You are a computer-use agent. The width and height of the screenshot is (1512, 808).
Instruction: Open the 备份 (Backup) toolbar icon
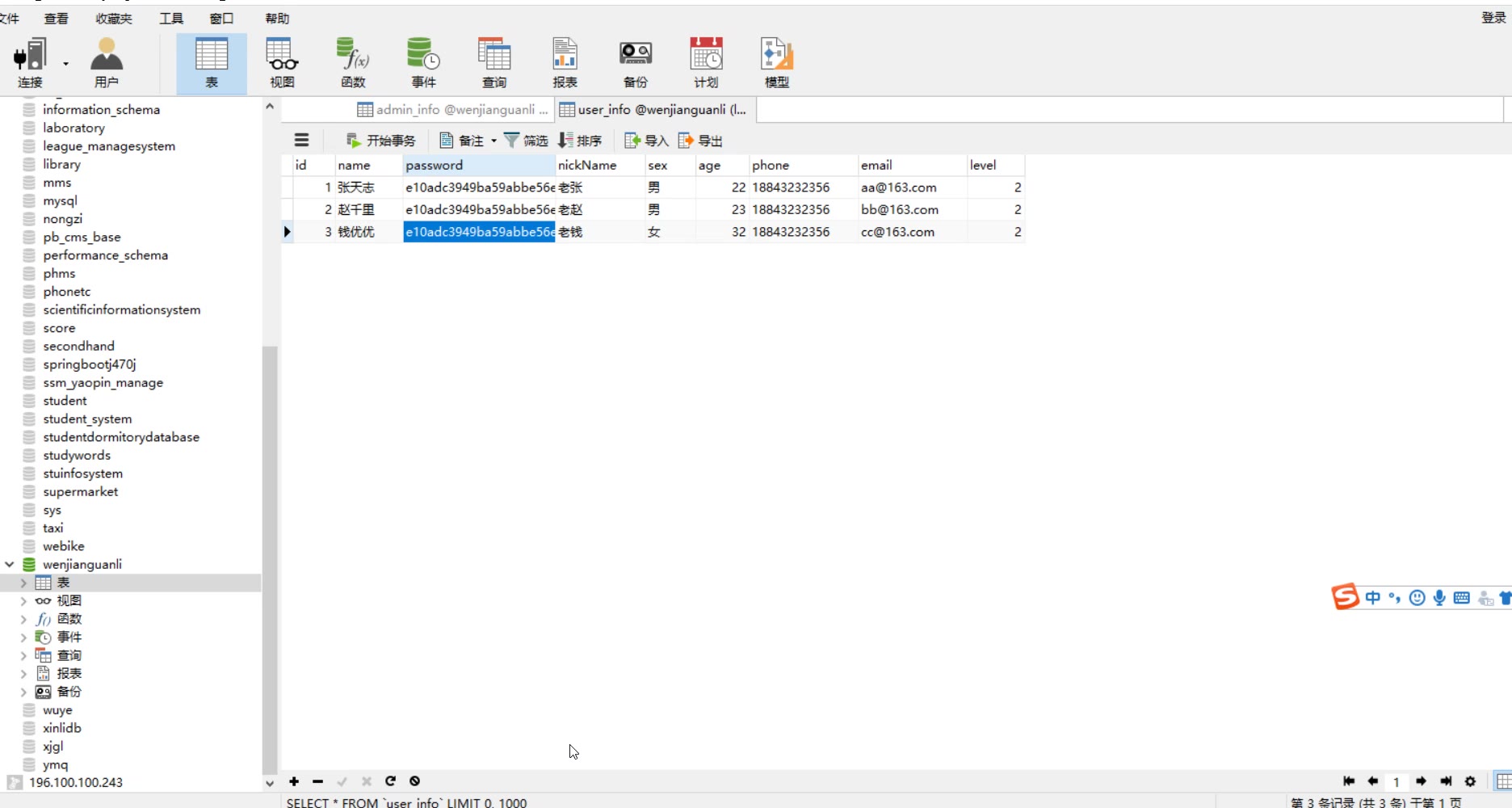coord(636,62)
